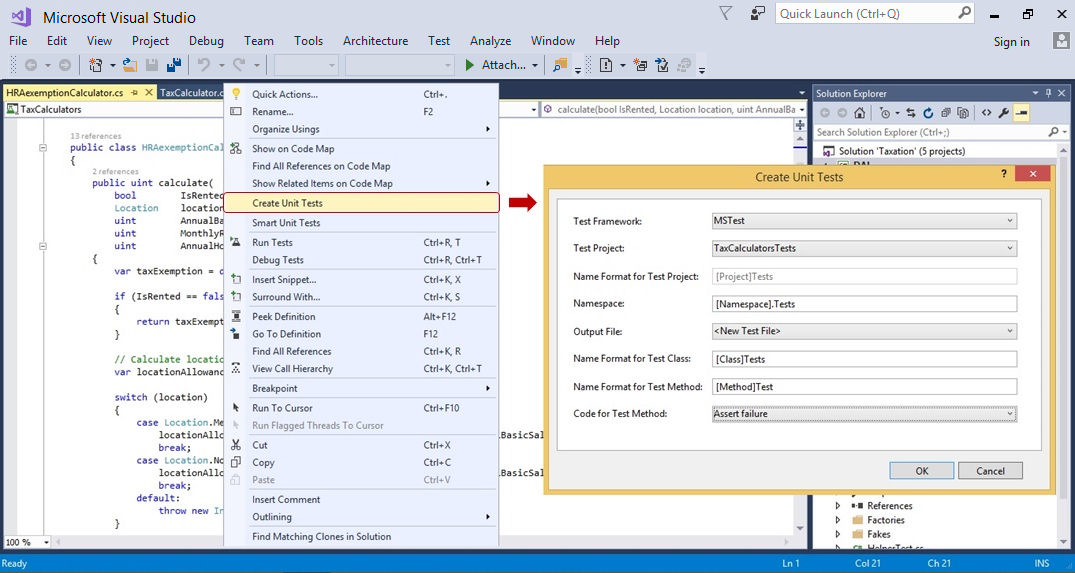Click Sync with Active Document arrows icon
The image size is (1075, 573).
[911, 113]
